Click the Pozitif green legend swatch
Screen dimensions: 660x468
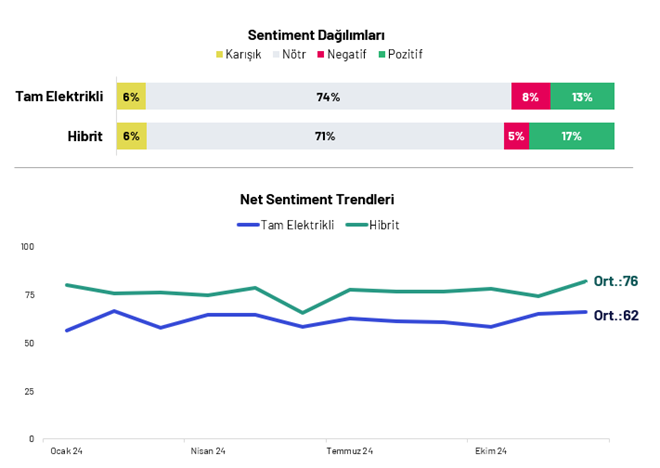pyautogui.click(x=382, y=54)
